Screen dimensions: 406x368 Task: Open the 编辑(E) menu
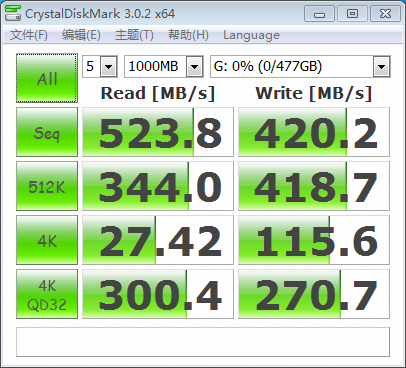pyautogui.click(x=81, y=35)
